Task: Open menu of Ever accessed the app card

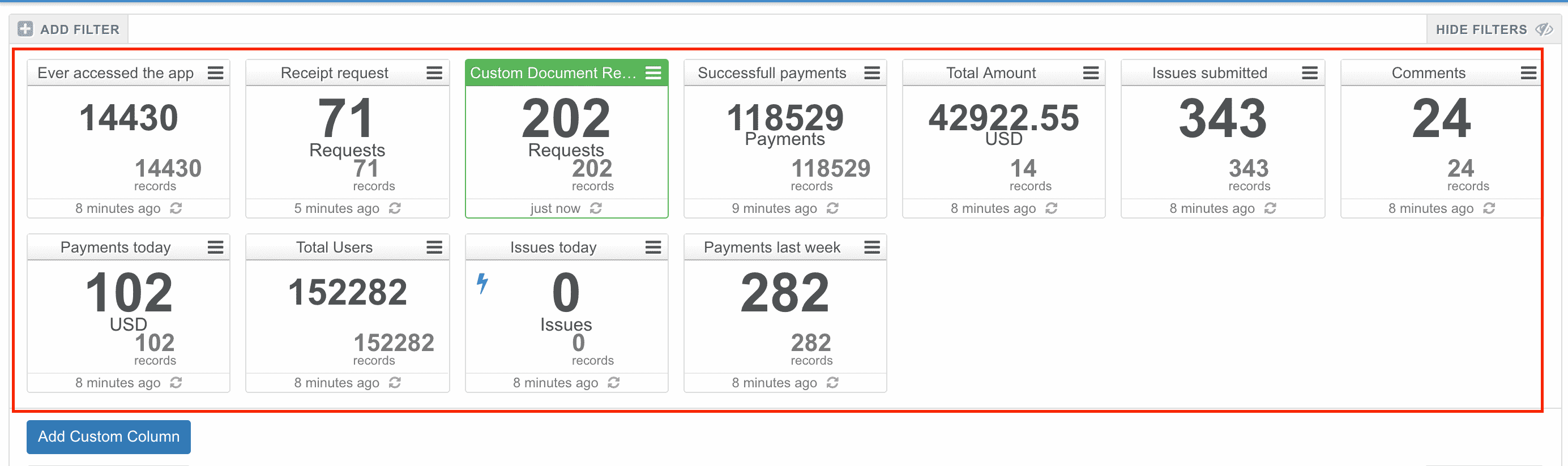Action: click(x=216, y=73)
